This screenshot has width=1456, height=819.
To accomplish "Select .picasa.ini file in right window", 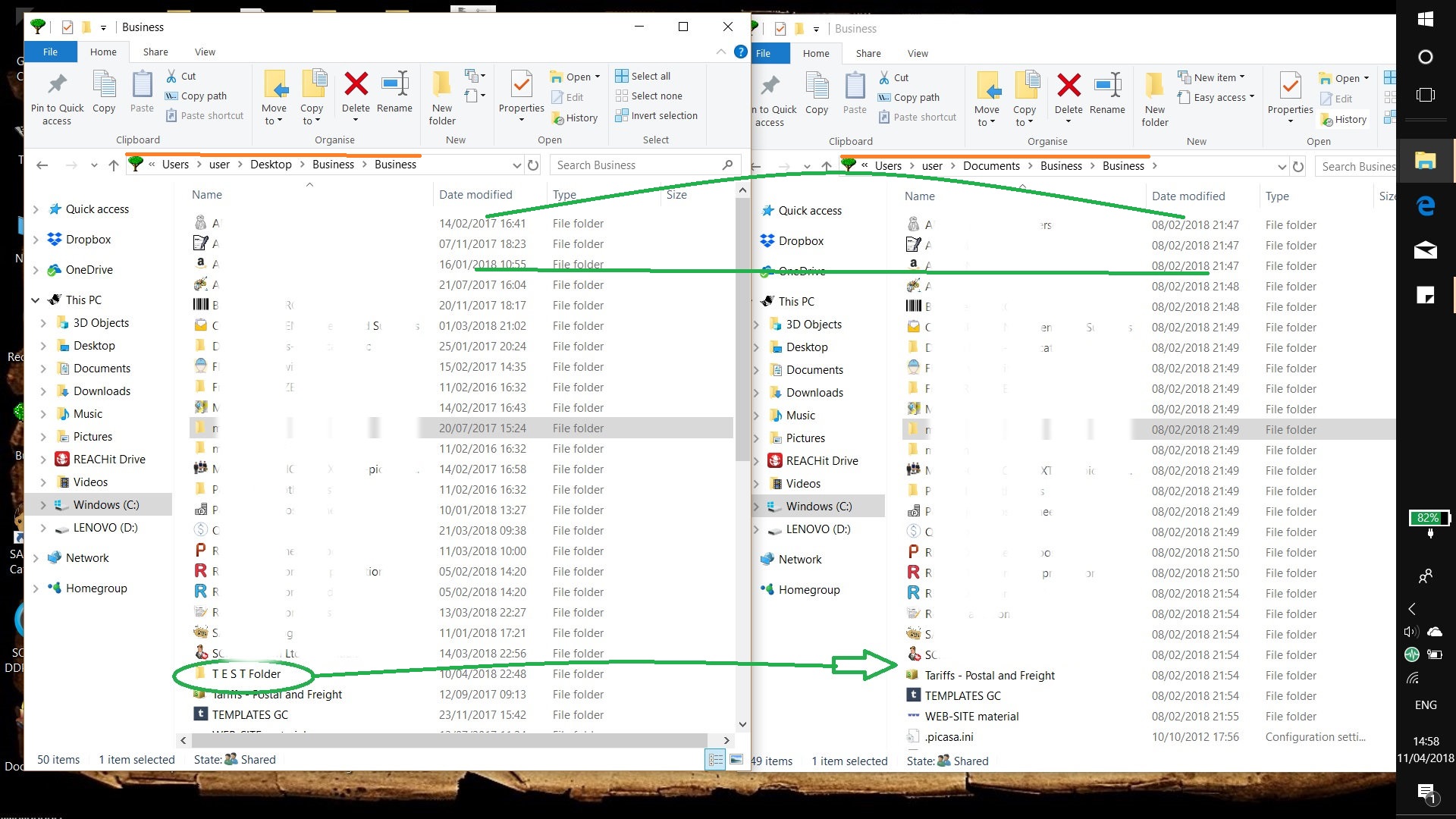I will pos(949,736).
